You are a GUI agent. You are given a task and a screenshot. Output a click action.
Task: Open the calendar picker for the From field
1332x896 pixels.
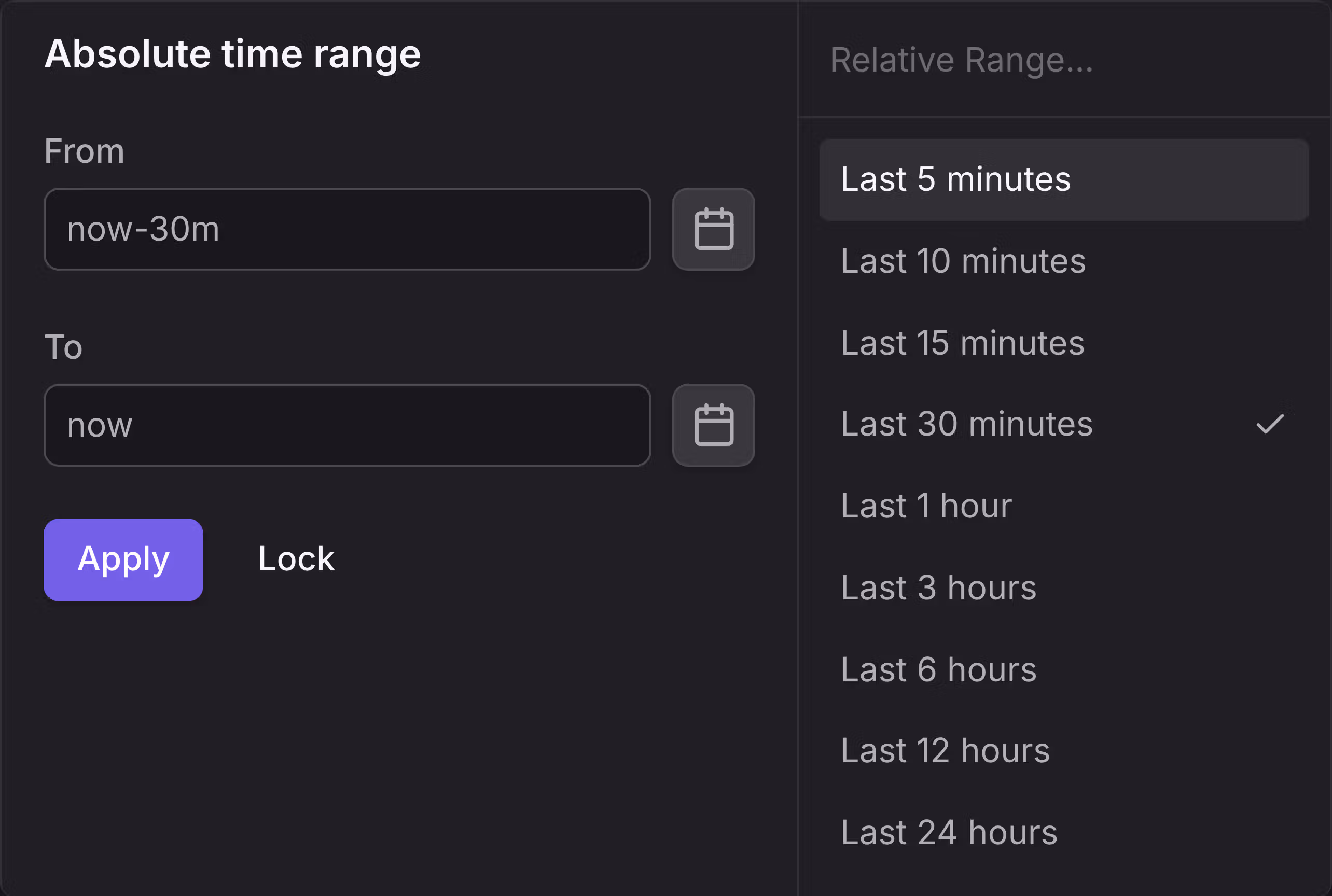coord(713,229)
